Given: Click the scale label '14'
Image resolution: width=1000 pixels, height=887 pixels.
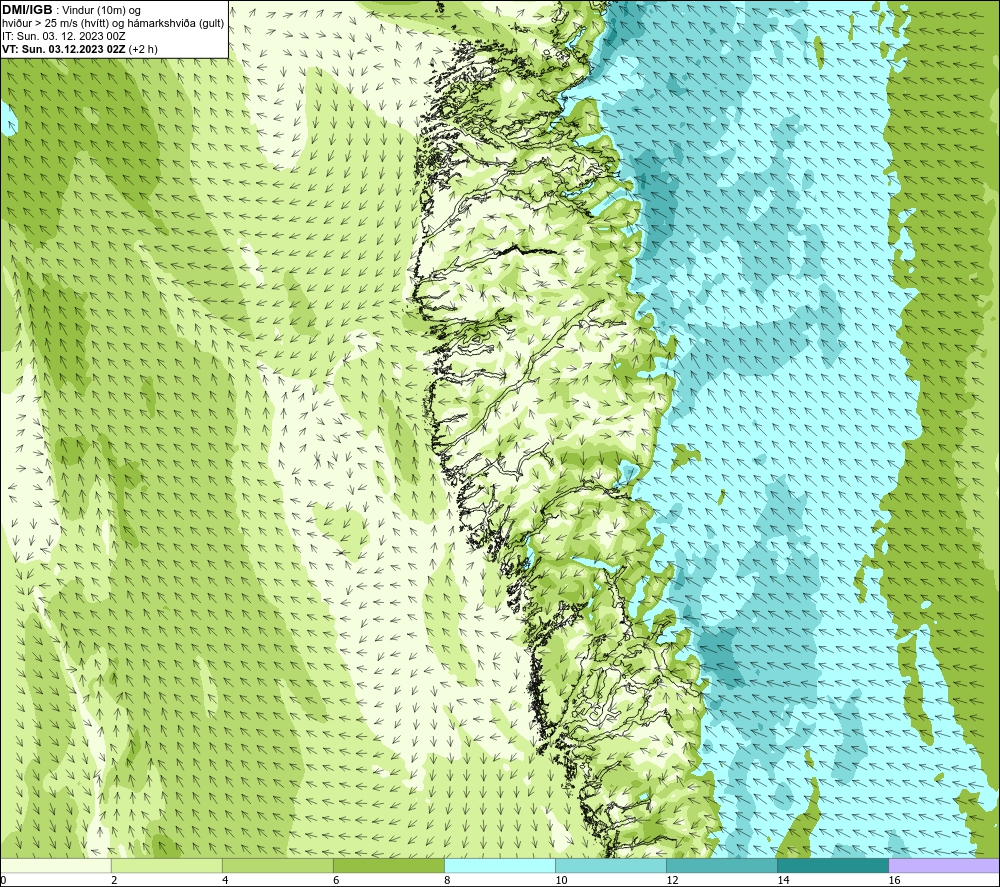Looking at the screenshot, I should pyautogui.click(x=783, y=880).
